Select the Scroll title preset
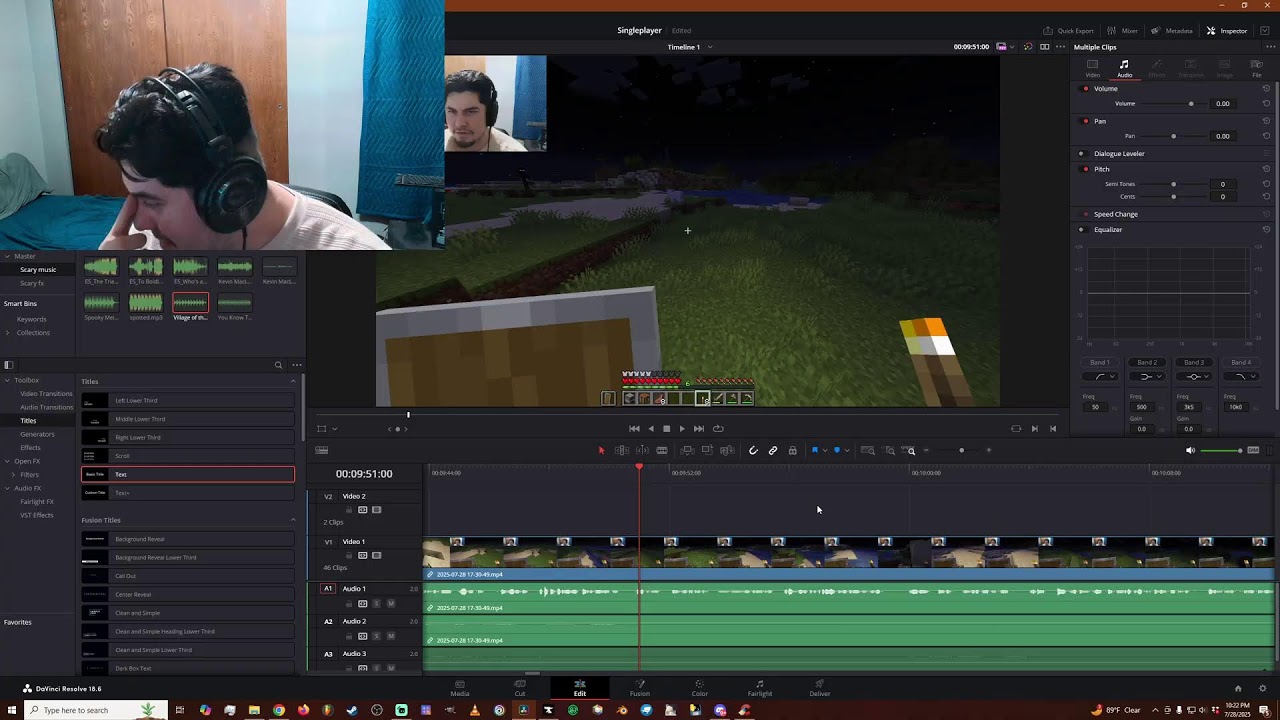 188,456
